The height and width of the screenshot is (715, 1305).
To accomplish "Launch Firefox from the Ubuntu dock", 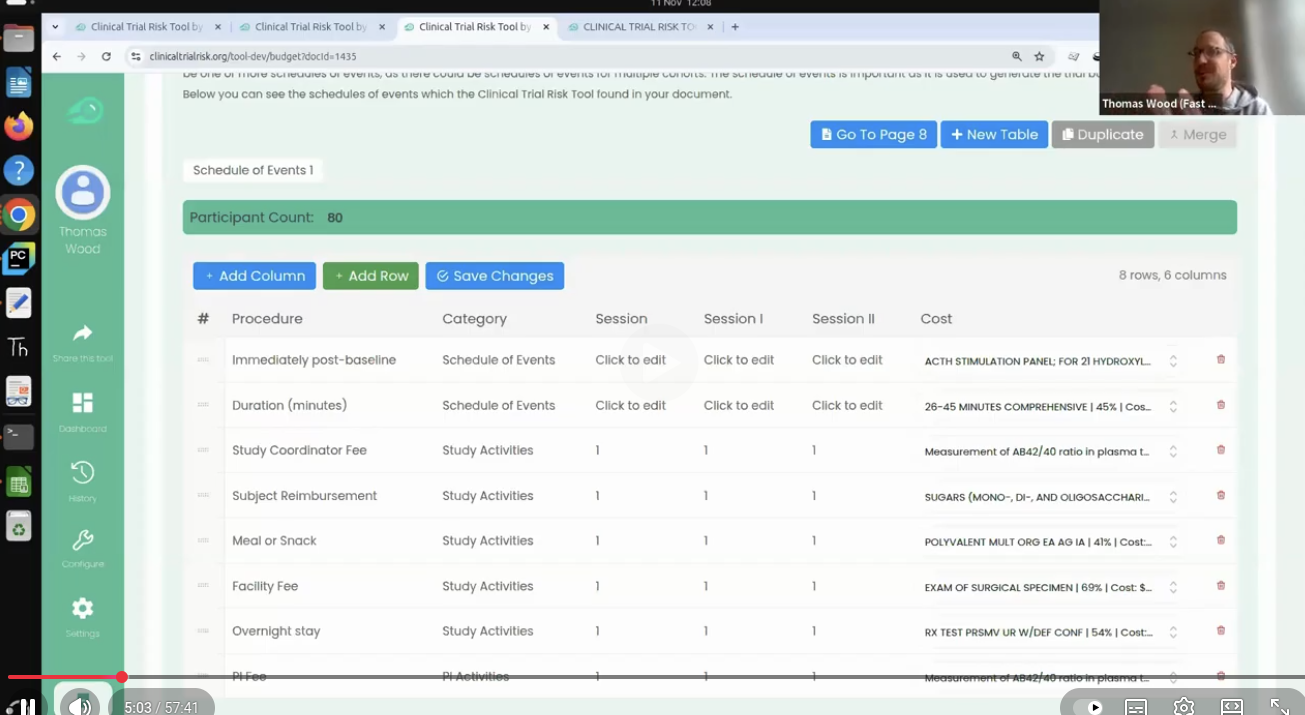I will pos(18,126).
